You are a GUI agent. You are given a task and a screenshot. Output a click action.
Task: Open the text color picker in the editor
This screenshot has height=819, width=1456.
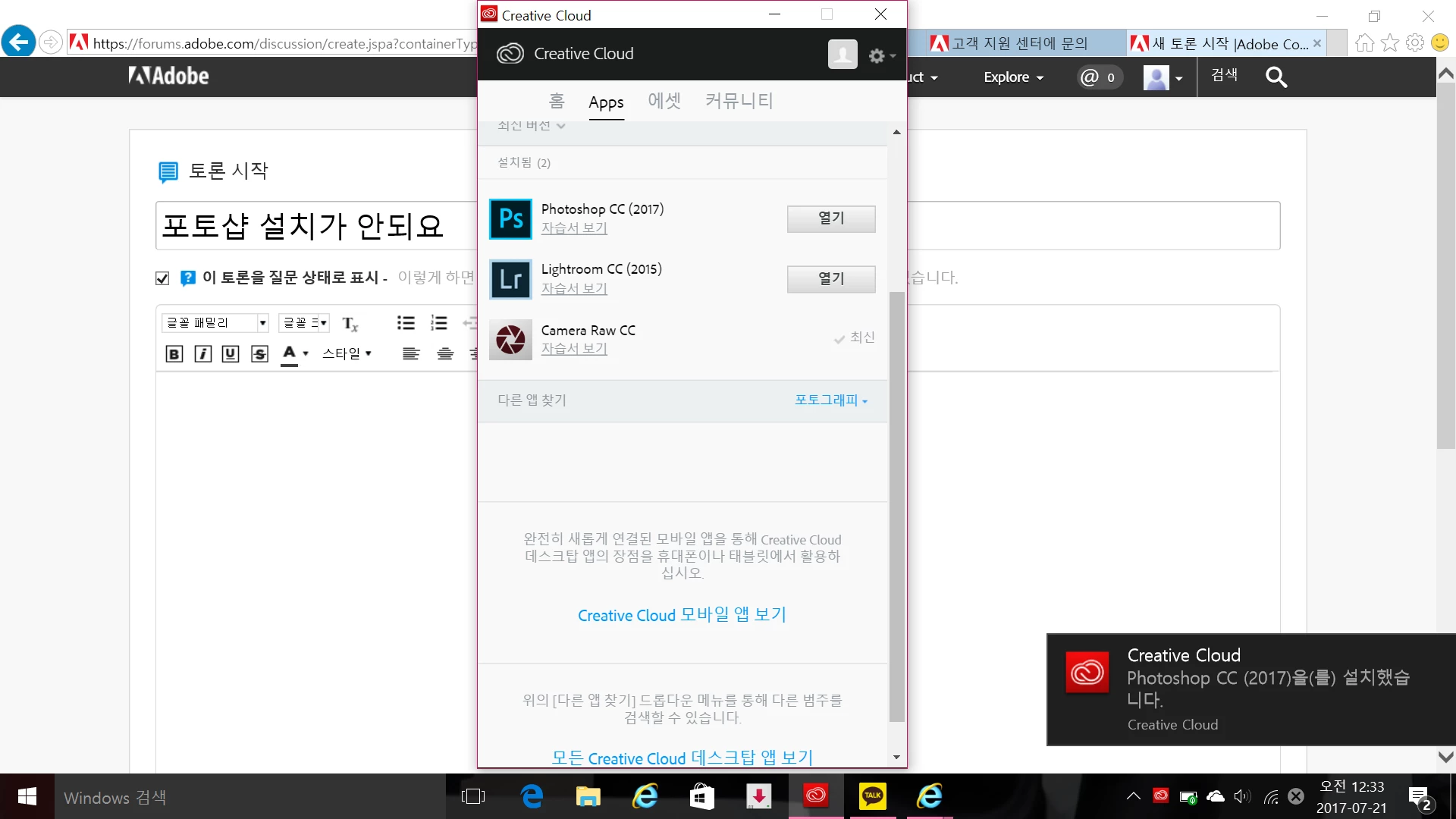[x=295, y=353]
